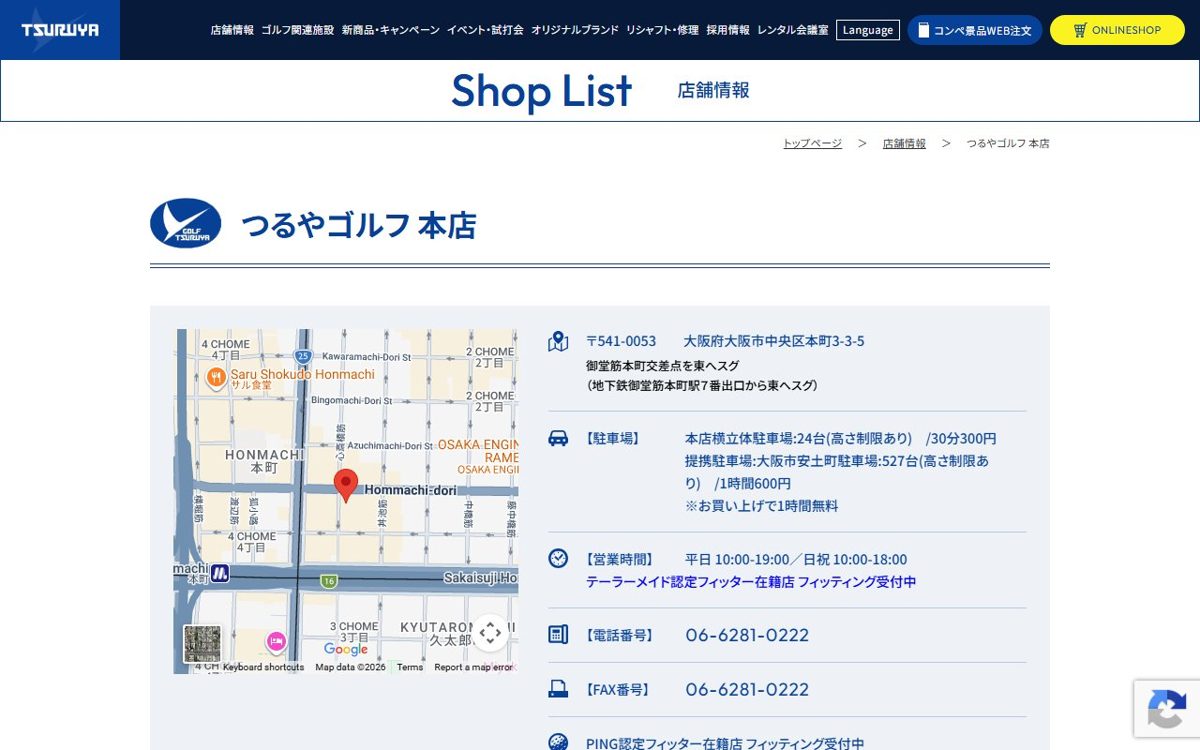Click the map address icon beside postal code
The image size is (1200, 750).
(x=558, y=341)
